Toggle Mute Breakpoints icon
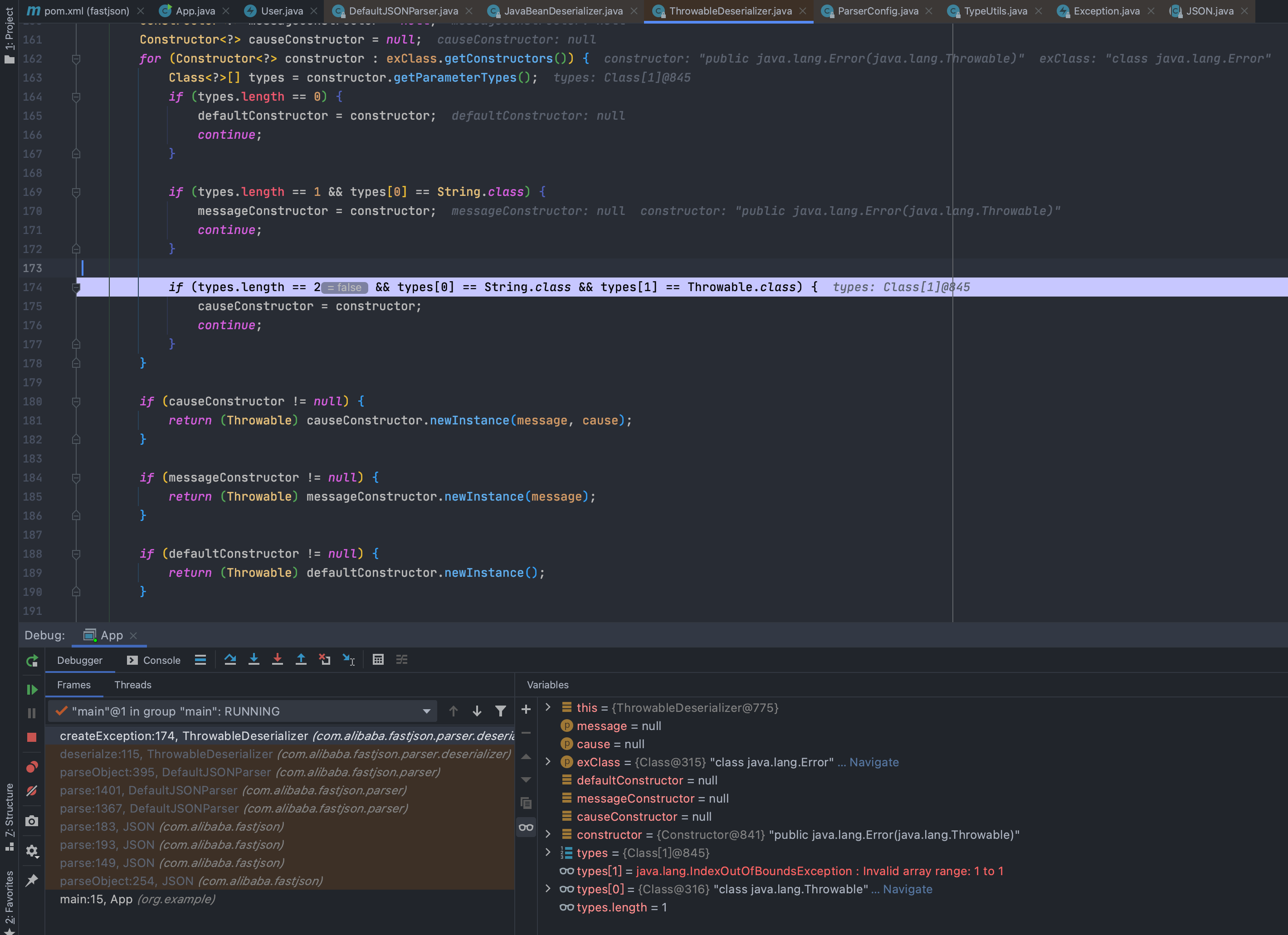 [x=32, y=791]
